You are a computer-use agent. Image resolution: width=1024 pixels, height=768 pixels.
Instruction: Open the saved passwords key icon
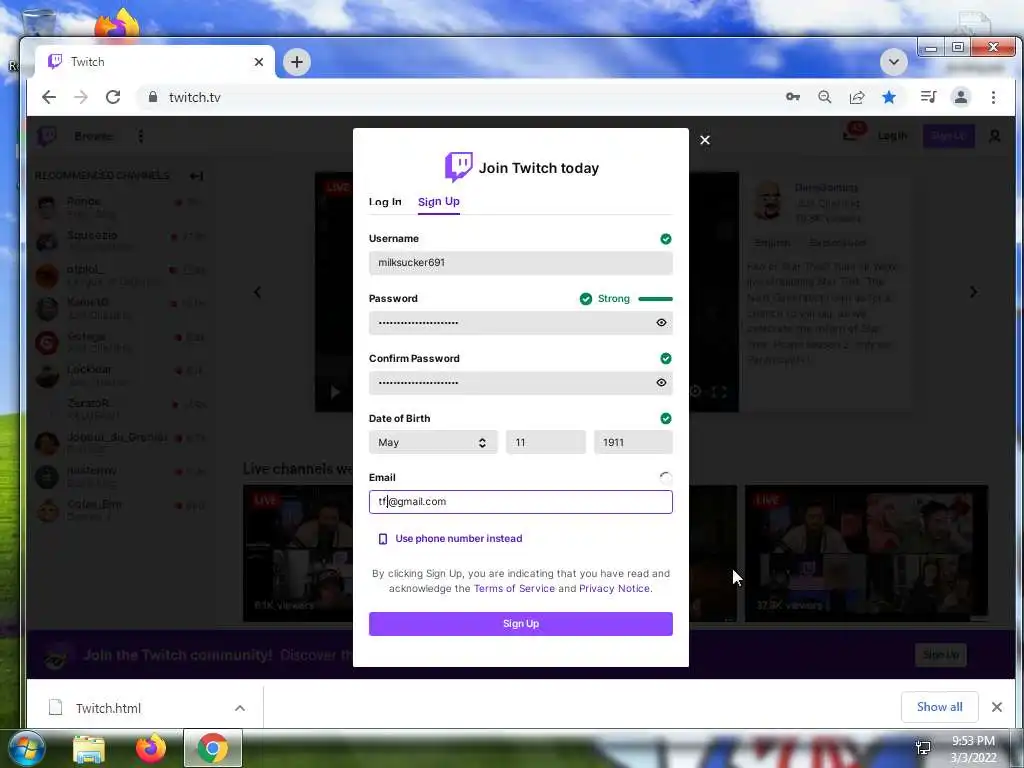(x=792, y=97)
